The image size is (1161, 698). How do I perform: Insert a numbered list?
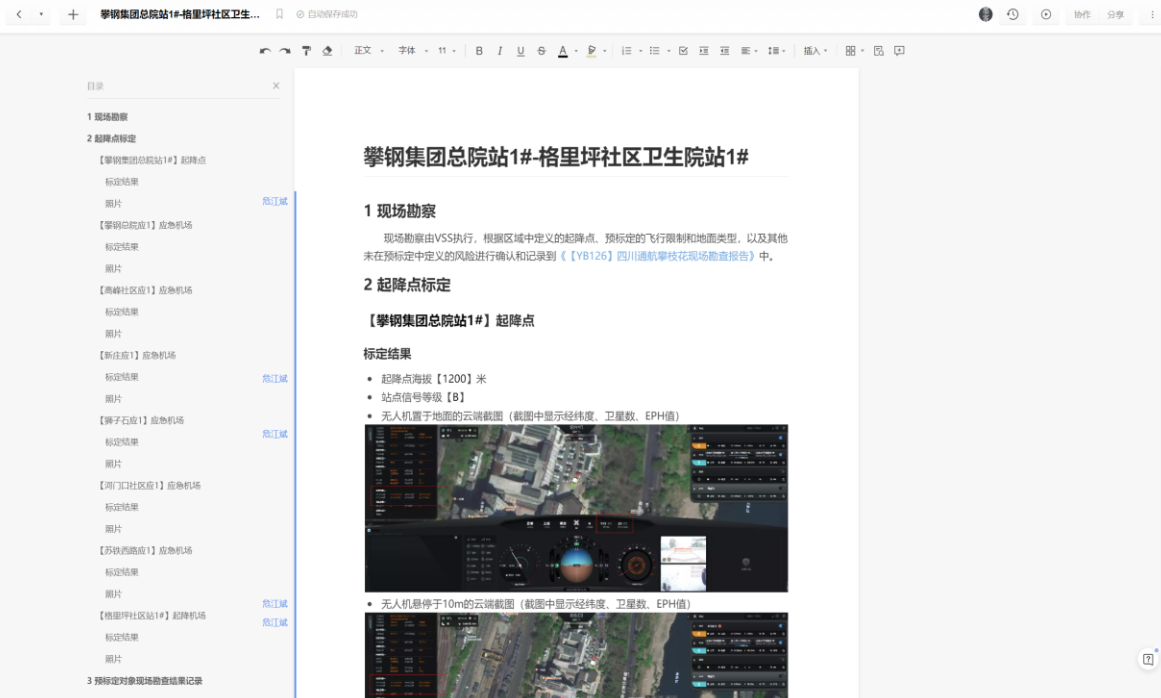click(x=626, y=51)
